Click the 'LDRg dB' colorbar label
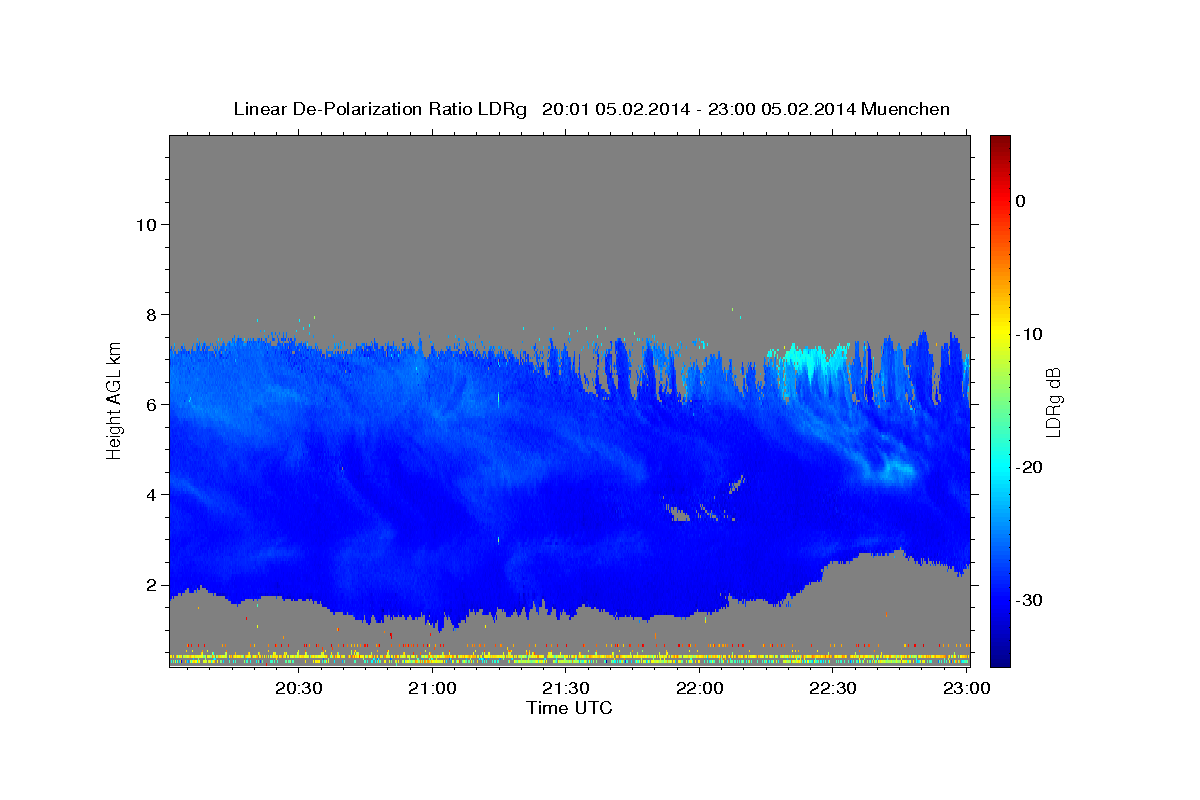 point(1052,402)
